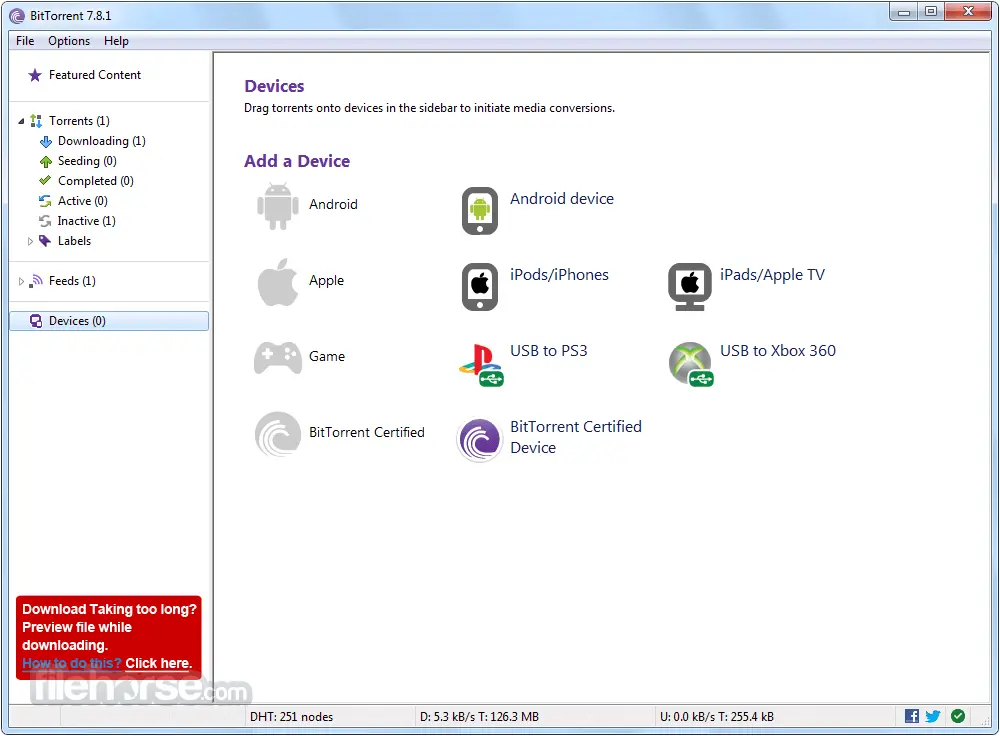Show Featured Content in the sidebar
This screenshot has width=1000, height=736.
point(95,75)
